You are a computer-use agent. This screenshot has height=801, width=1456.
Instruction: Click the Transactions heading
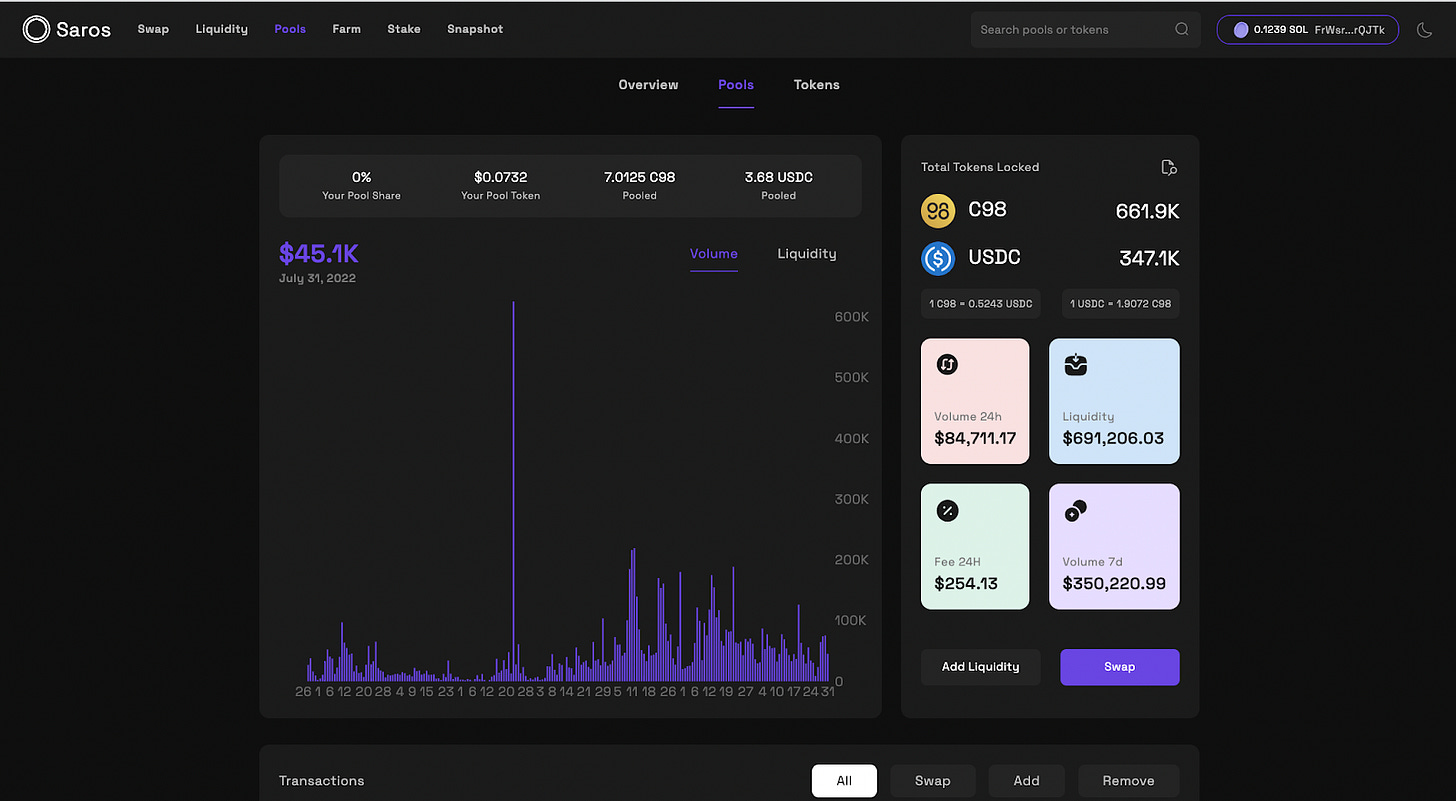point(321,781)
